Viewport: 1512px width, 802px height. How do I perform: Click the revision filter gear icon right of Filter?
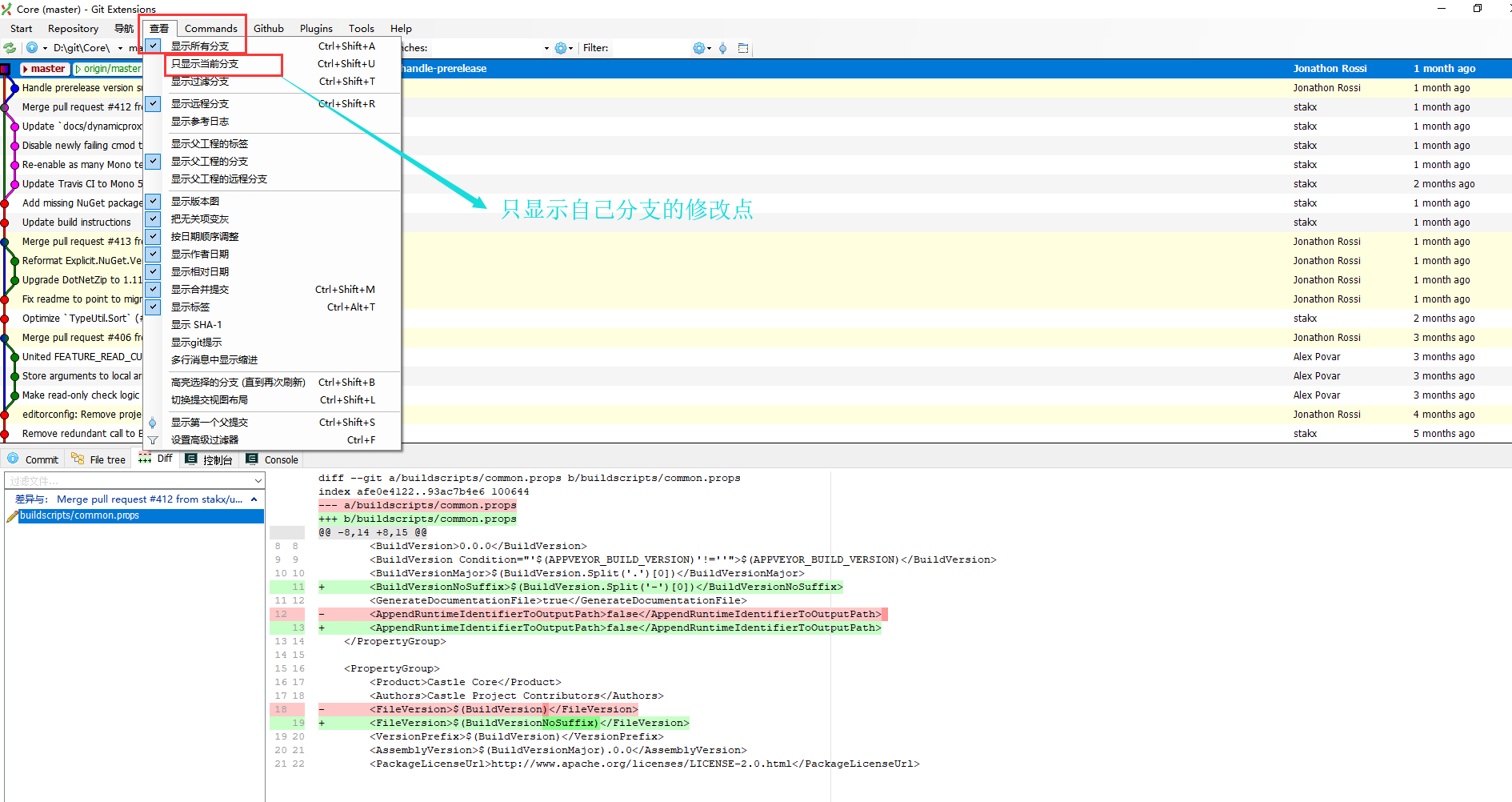click(x=699, y=48)
